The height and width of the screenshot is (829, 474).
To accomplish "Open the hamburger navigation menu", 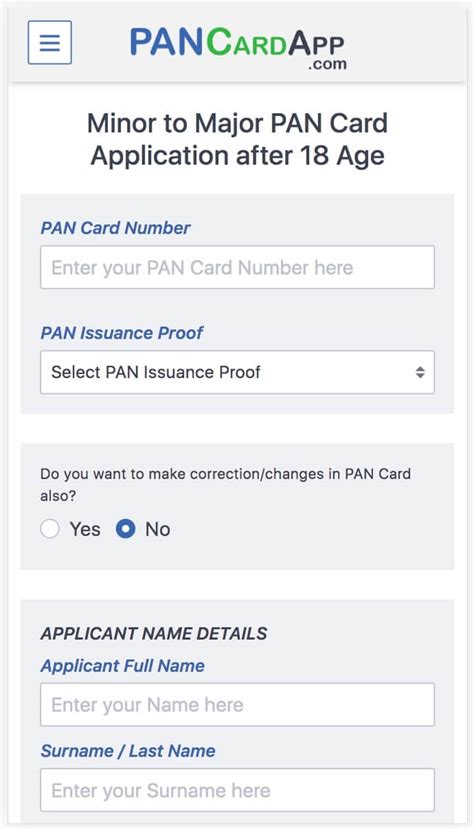I will [x=50, y=42].
